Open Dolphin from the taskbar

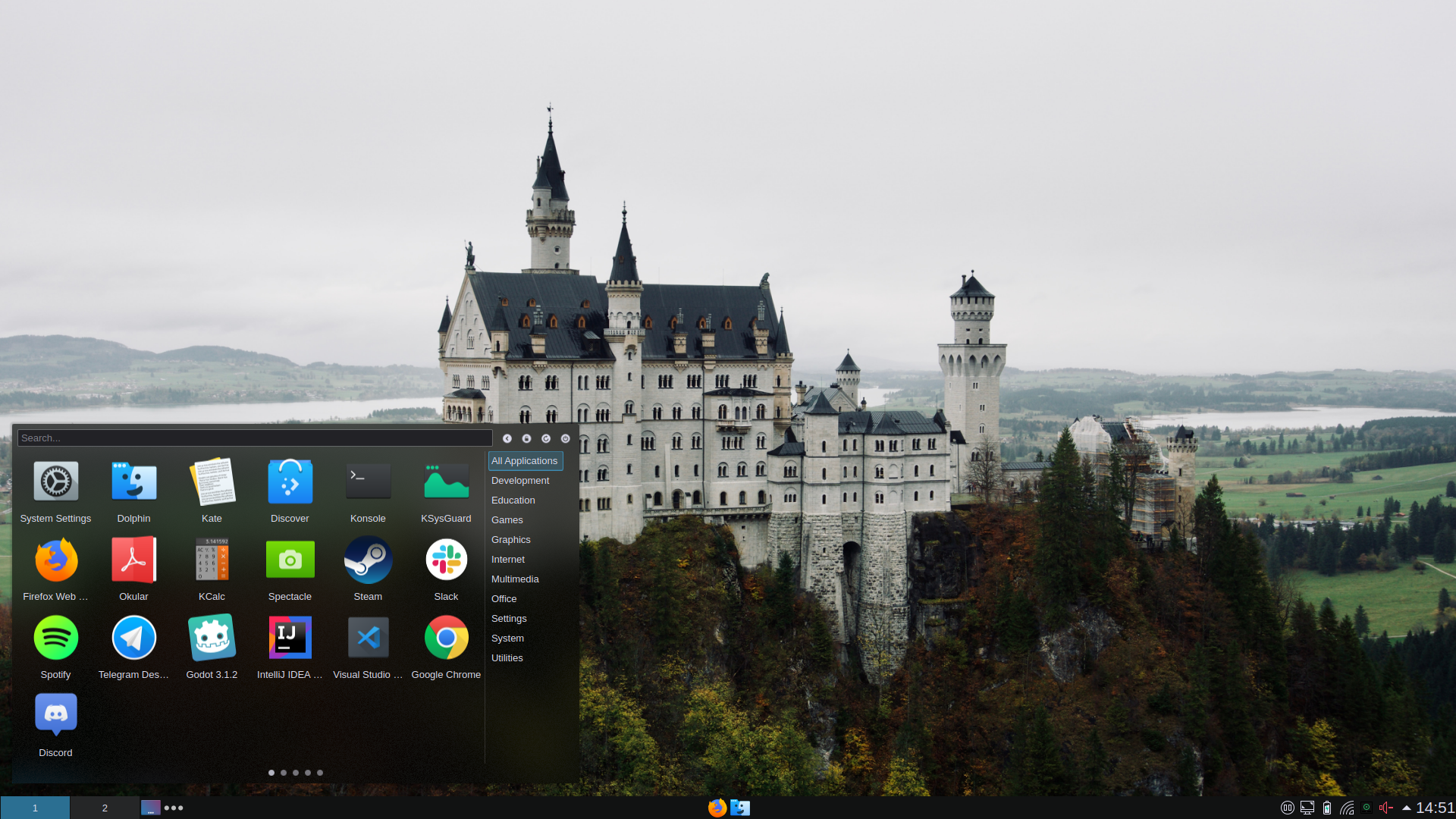(x=740, y=808)
